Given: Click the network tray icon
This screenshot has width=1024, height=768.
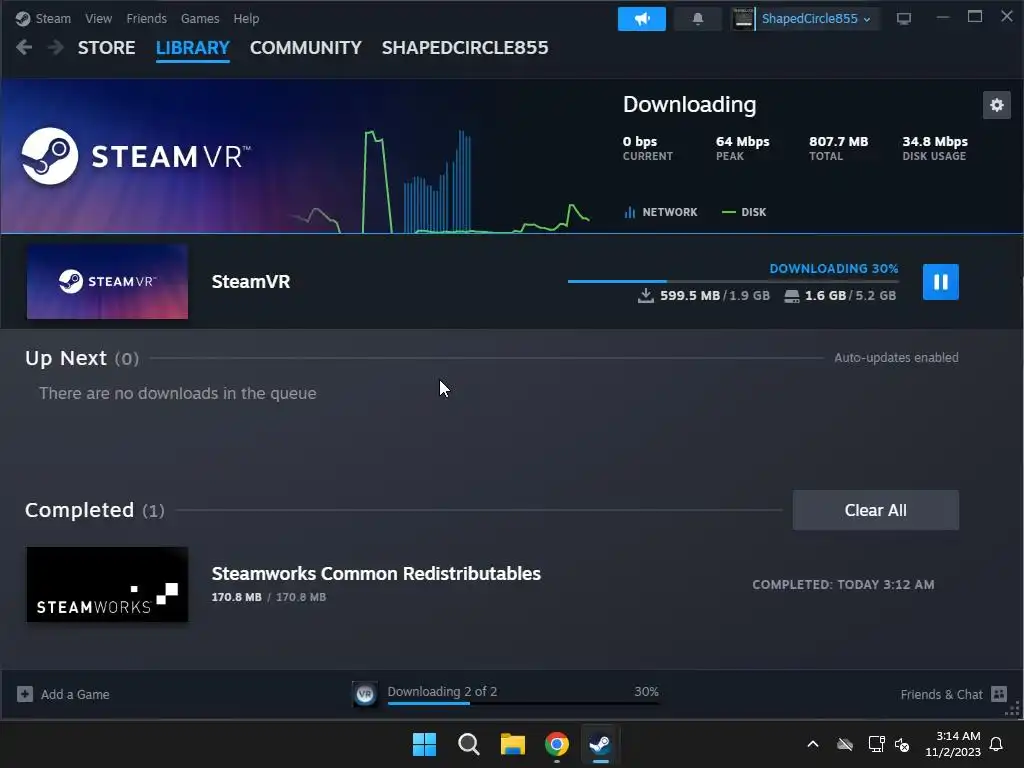Looking at the screenshot, I should tap(876, 744).
